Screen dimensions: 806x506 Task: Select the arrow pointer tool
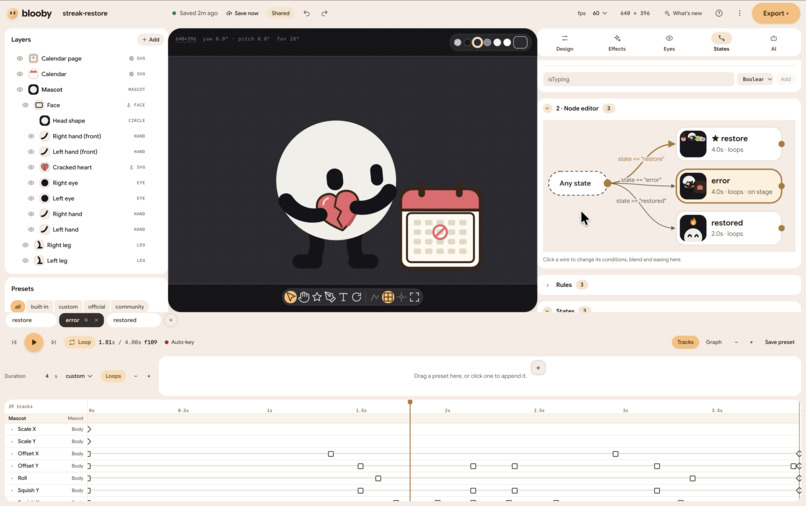[x=290, y=297]
